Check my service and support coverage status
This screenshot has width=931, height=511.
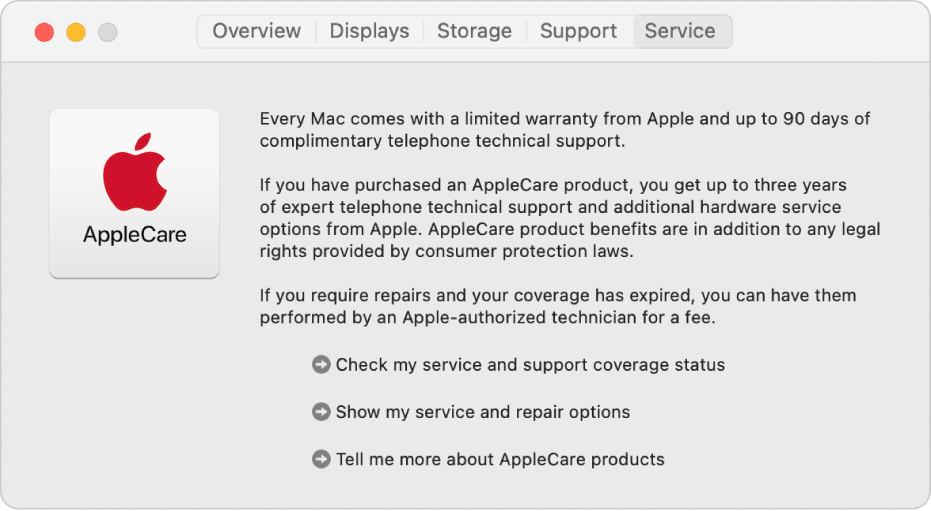tap(530, 365)
